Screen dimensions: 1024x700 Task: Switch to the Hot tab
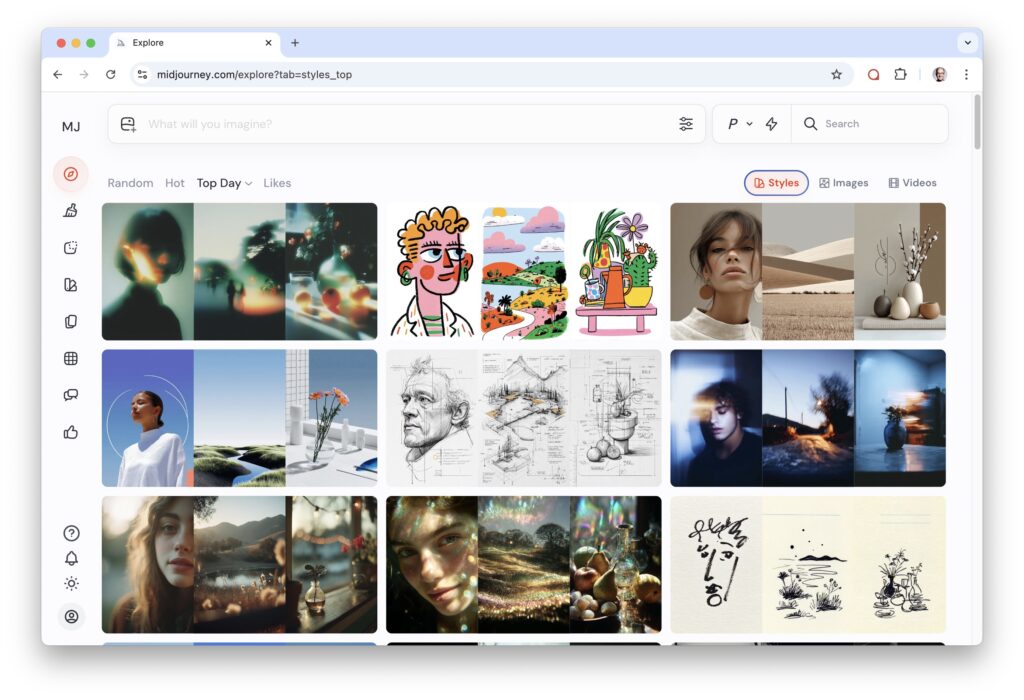(x=175, y=183)
